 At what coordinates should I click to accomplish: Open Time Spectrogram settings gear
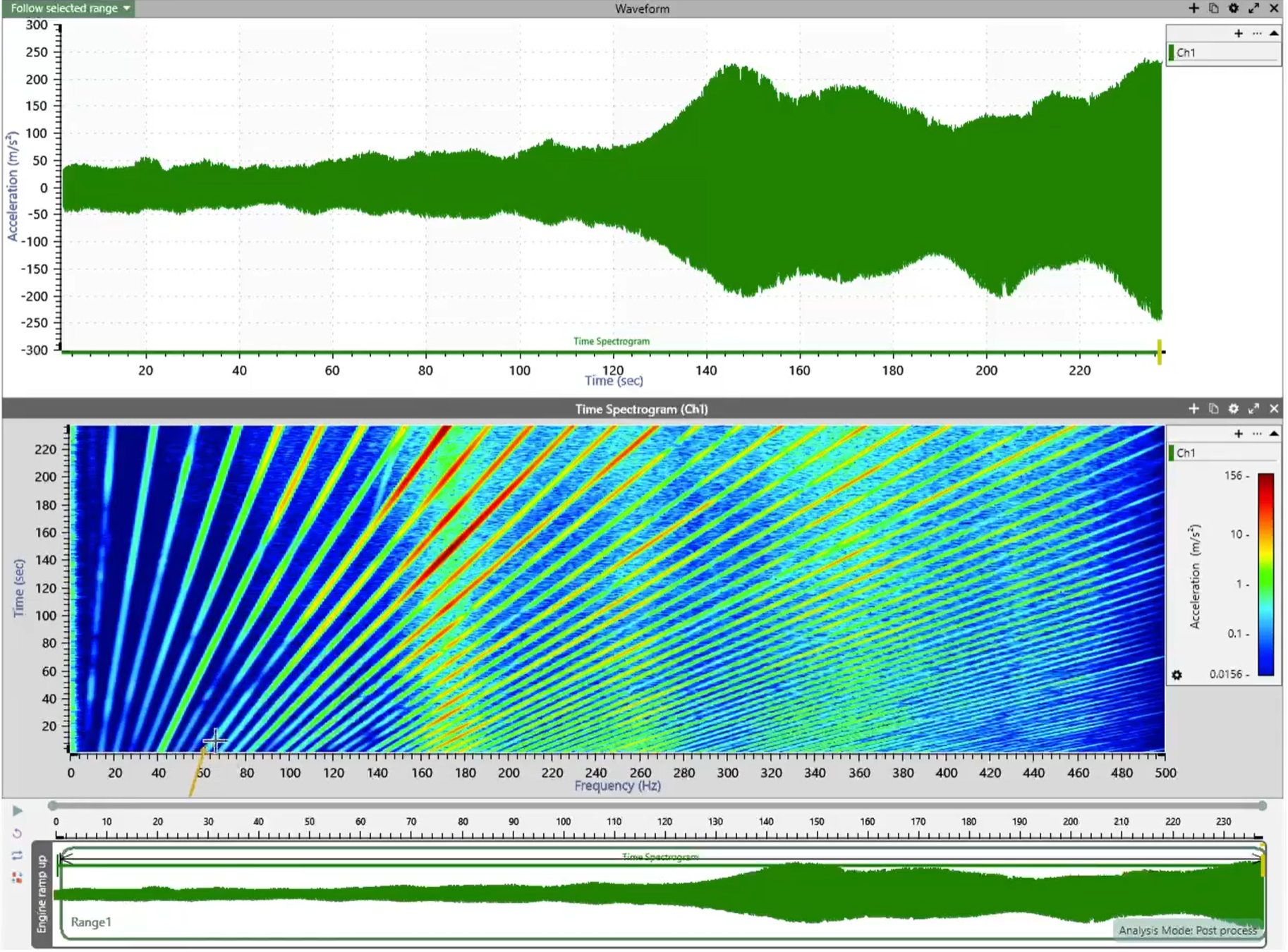click(1233, 409)
